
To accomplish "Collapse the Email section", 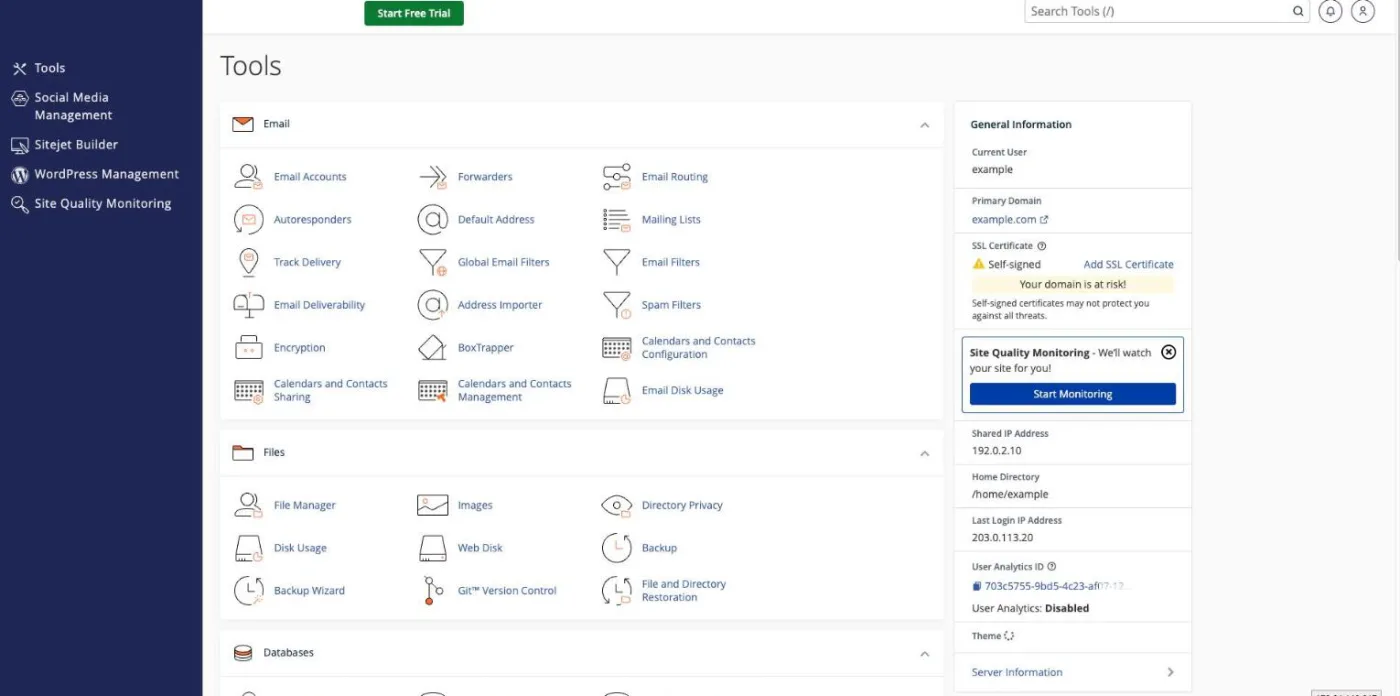I will pyautogui.click(x=924, y=125).
